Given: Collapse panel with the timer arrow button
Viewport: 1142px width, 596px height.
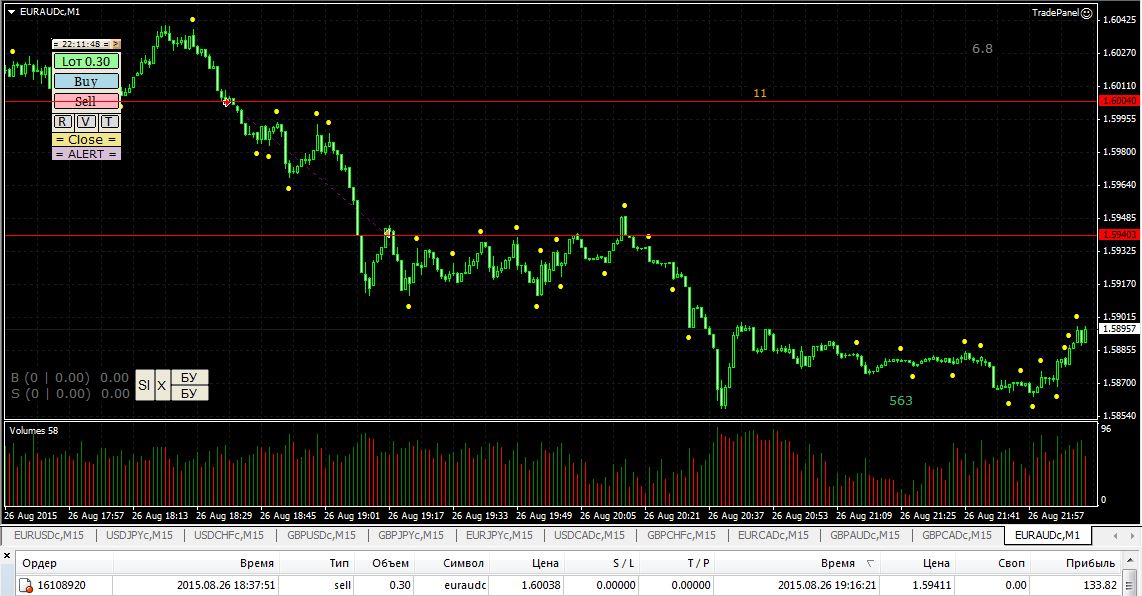Looking at the screenshot, I should click(115, 44).
